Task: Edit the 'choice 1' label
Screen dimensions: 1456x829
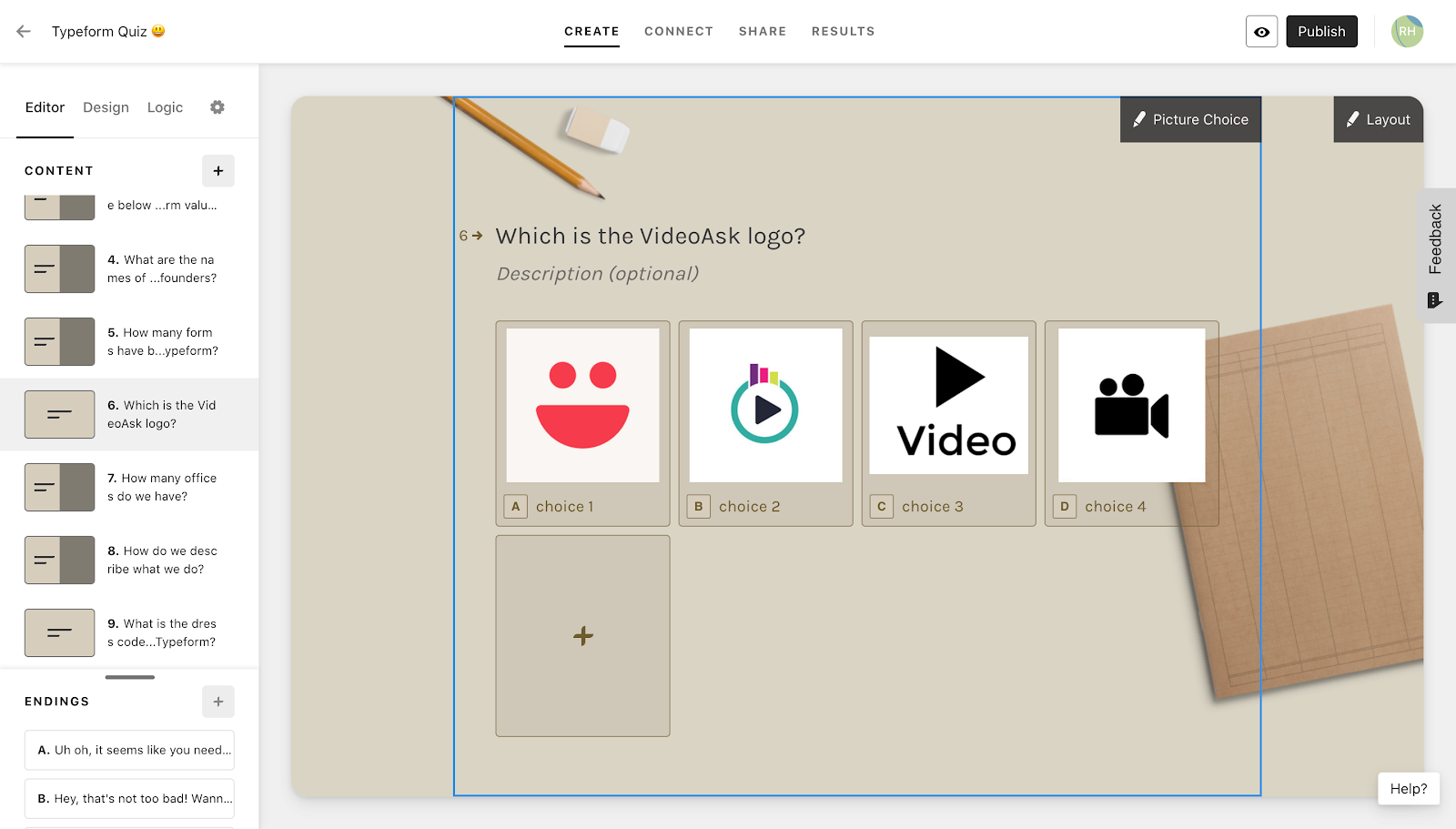Action: (x=564, y=507)
